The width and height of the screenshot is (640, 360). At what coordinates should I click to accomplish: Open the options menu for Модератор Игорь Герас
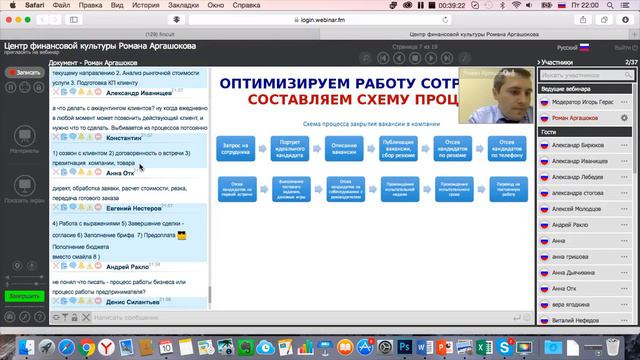pyautogui.click(x=624, y=102)
